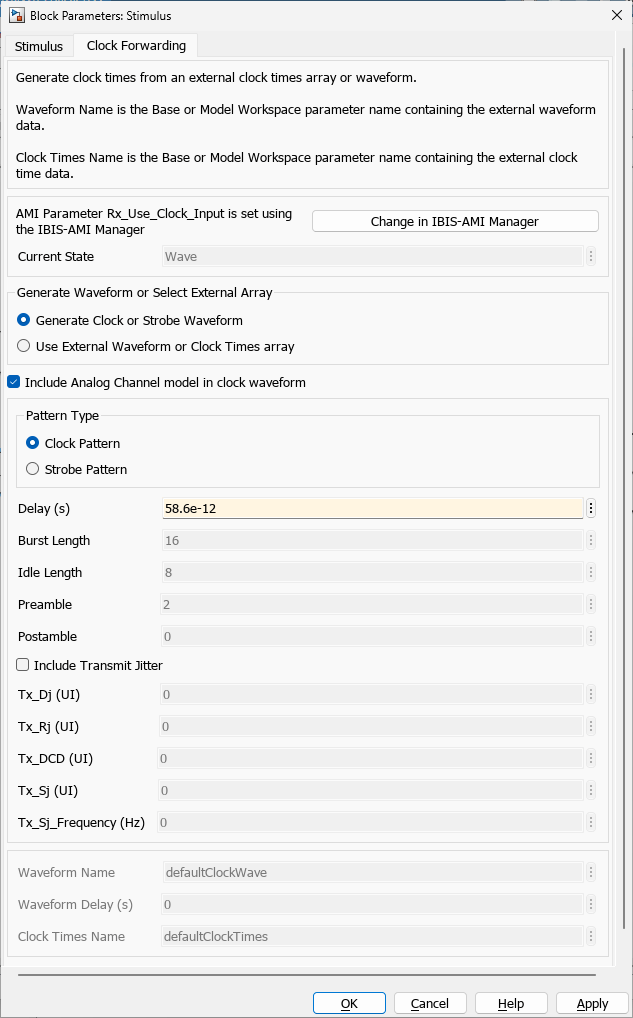633x1018 pixels.
Task: Open the three-dot menu beside Waveform Name
Action: click(x=591, y=872)
